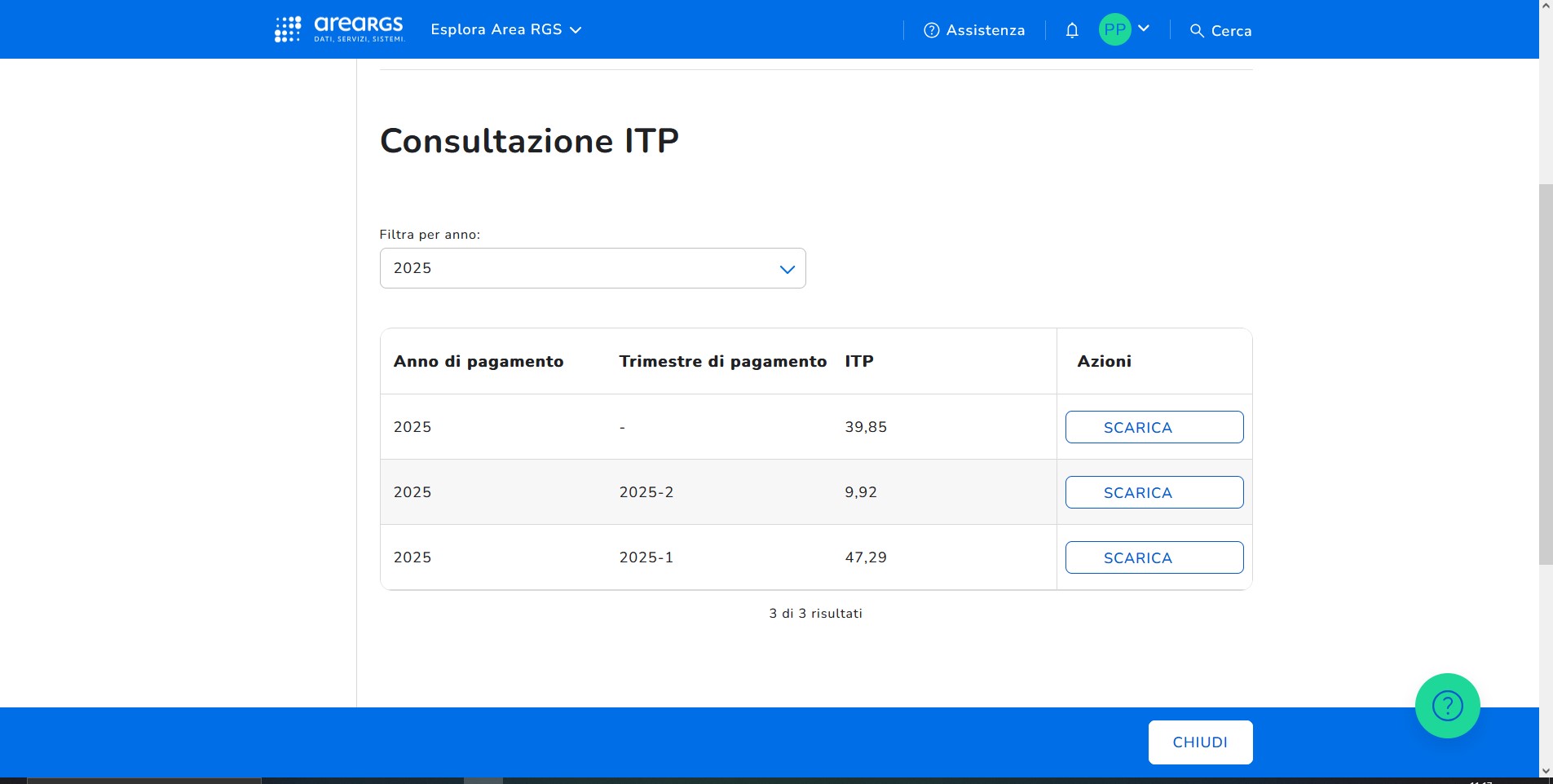
Task: Close the page with CHIUDI
Action: (1200, 742)
